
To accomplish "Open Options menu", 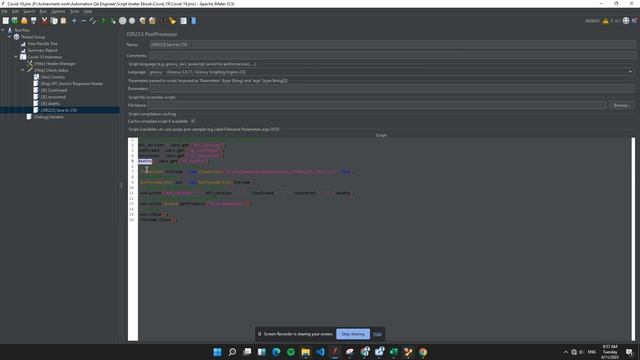I will point(58,11).
